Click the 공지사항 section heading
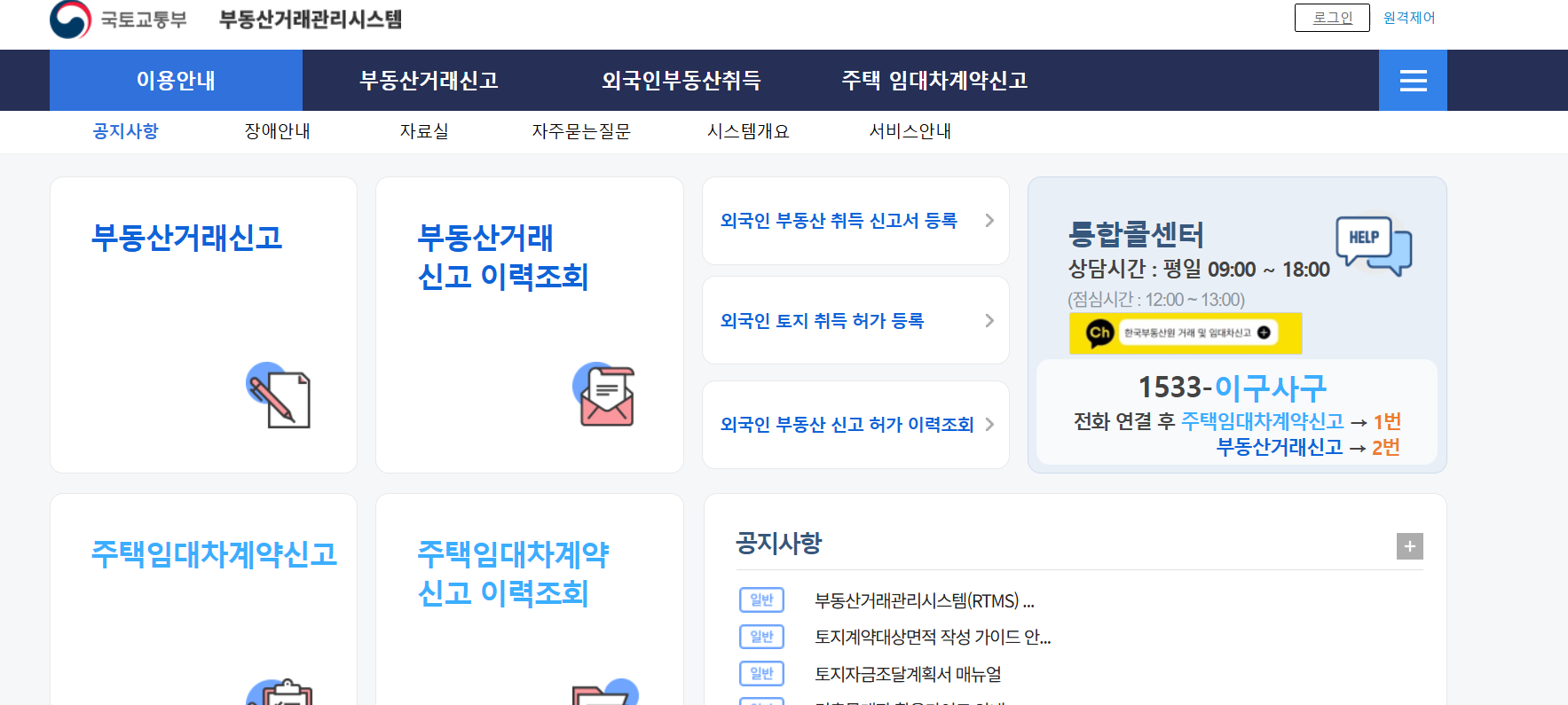 [778, 543]
